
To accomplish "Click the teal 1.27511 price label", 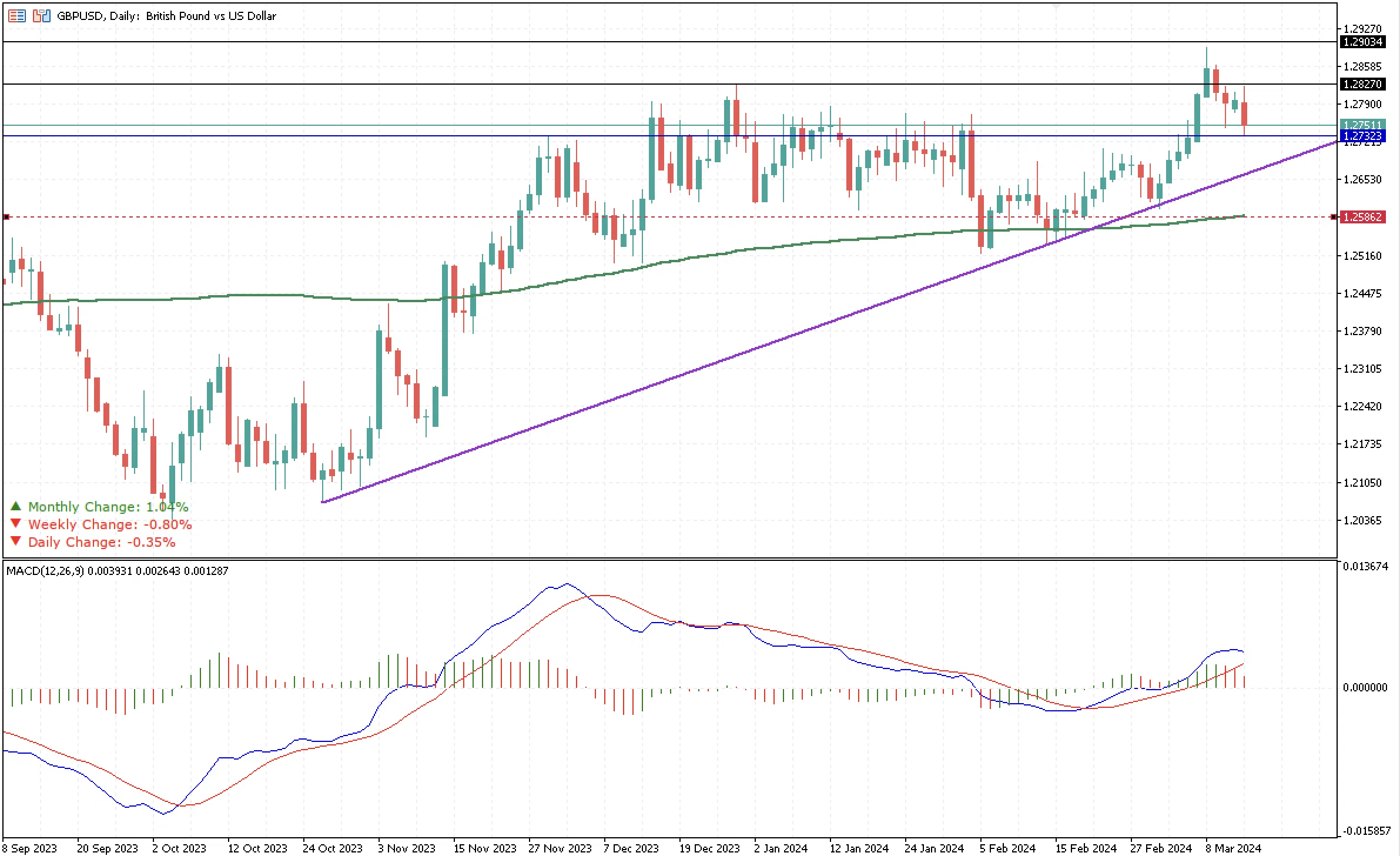I will 1363,125.
